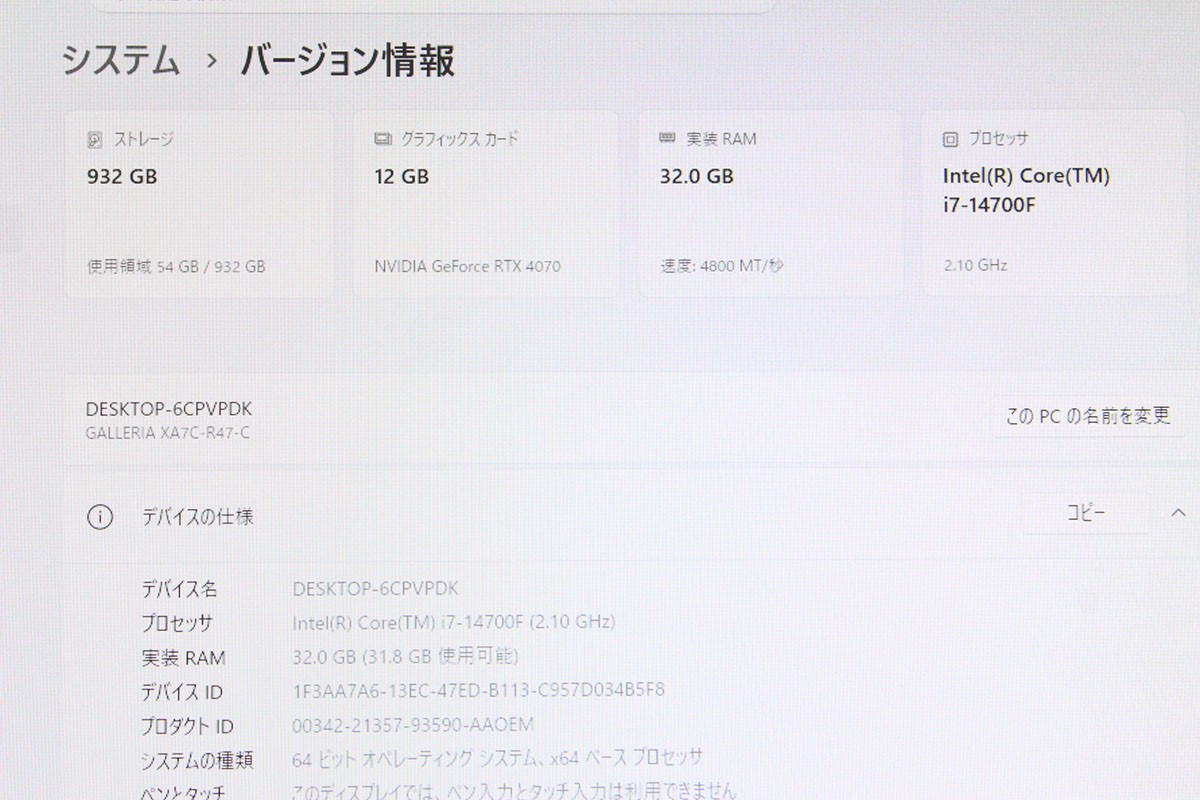
Task: Select GALLERIA XA7C-R47-C model text
Action: [167, 433]
